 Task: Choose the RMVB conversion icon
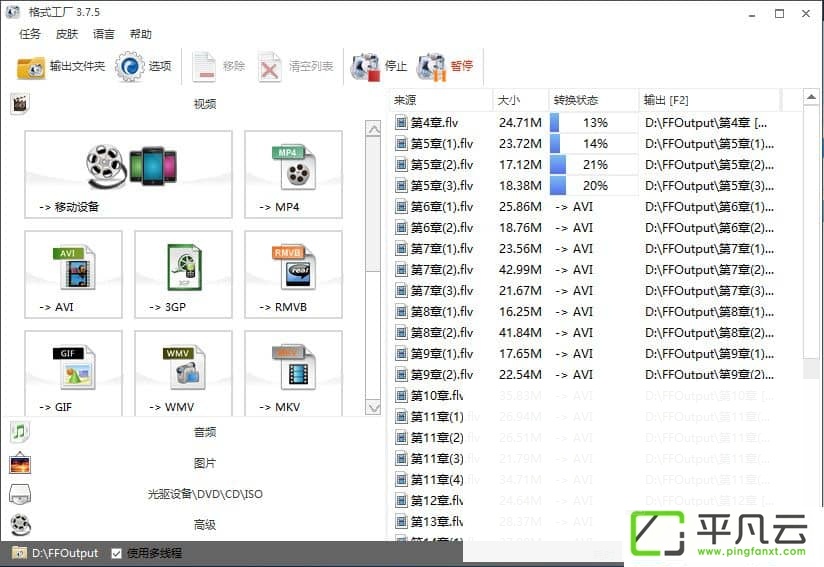point(293,274)
